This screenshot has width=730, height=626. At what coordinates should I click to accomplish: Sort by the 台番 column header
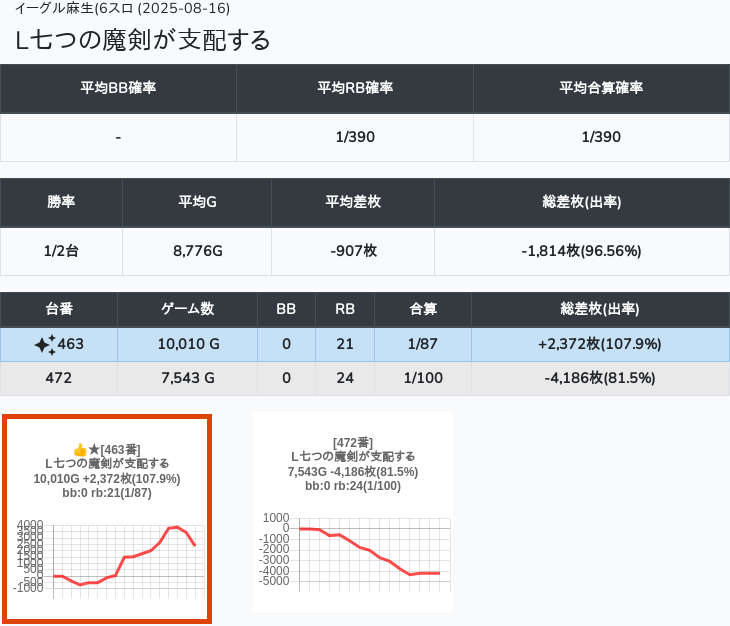pos(59,309)
